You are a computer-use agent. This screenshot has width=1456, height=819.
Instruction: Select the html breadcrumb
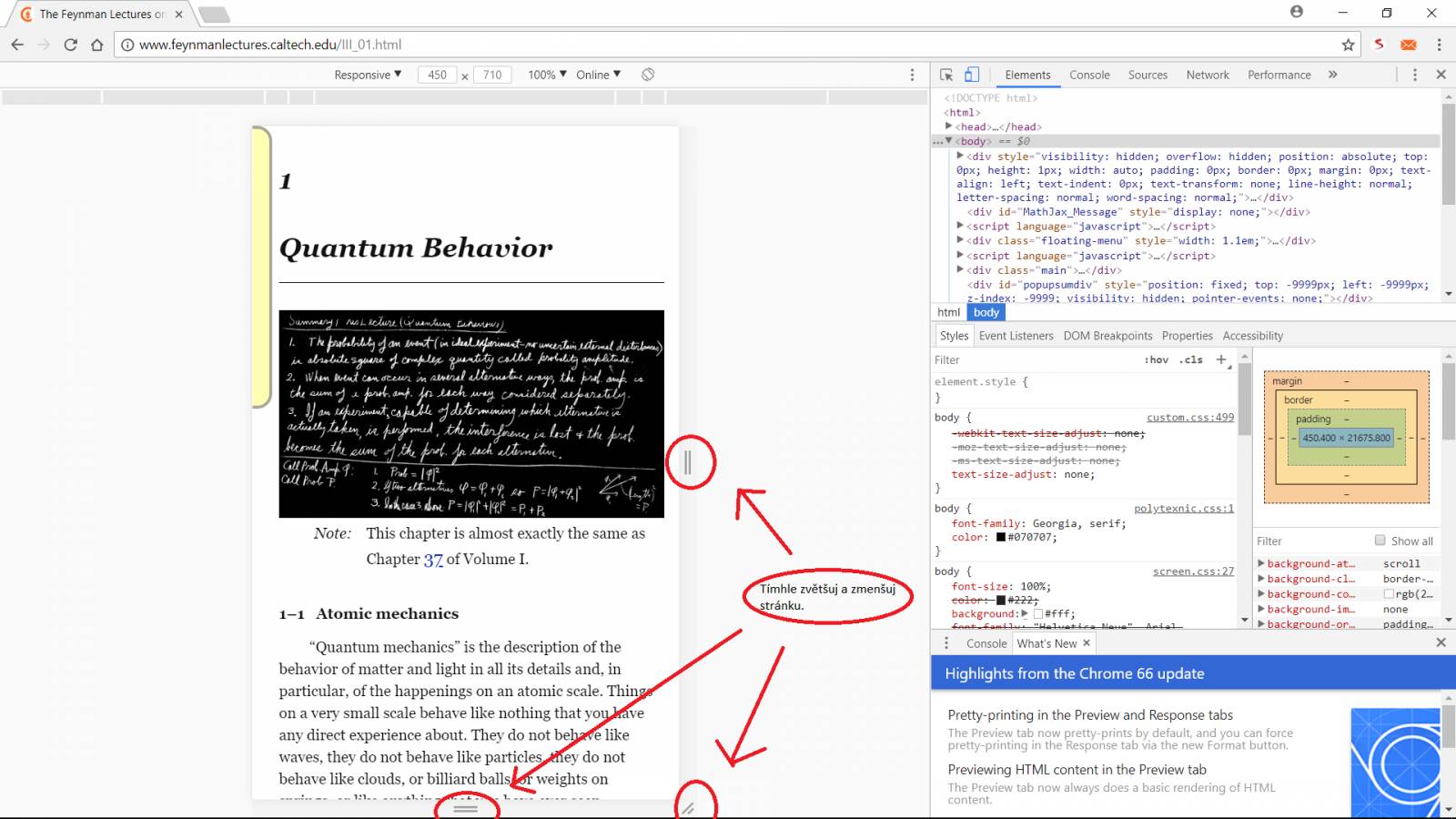coord(948,312)
